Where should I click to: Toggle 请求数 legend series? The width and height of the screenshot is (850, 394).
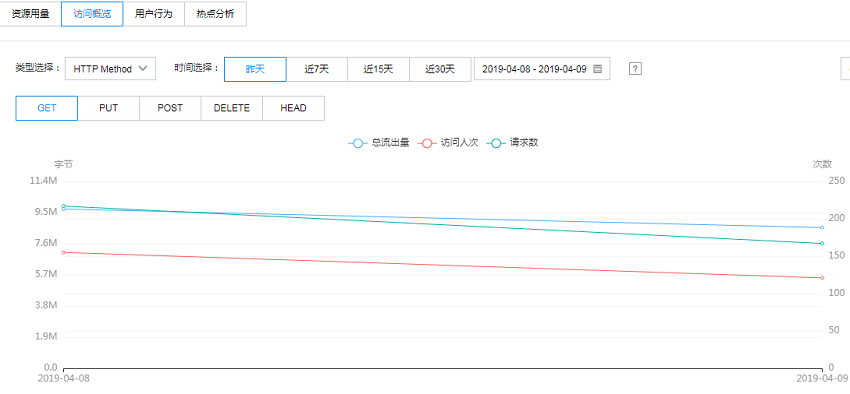tap(513, 143)
